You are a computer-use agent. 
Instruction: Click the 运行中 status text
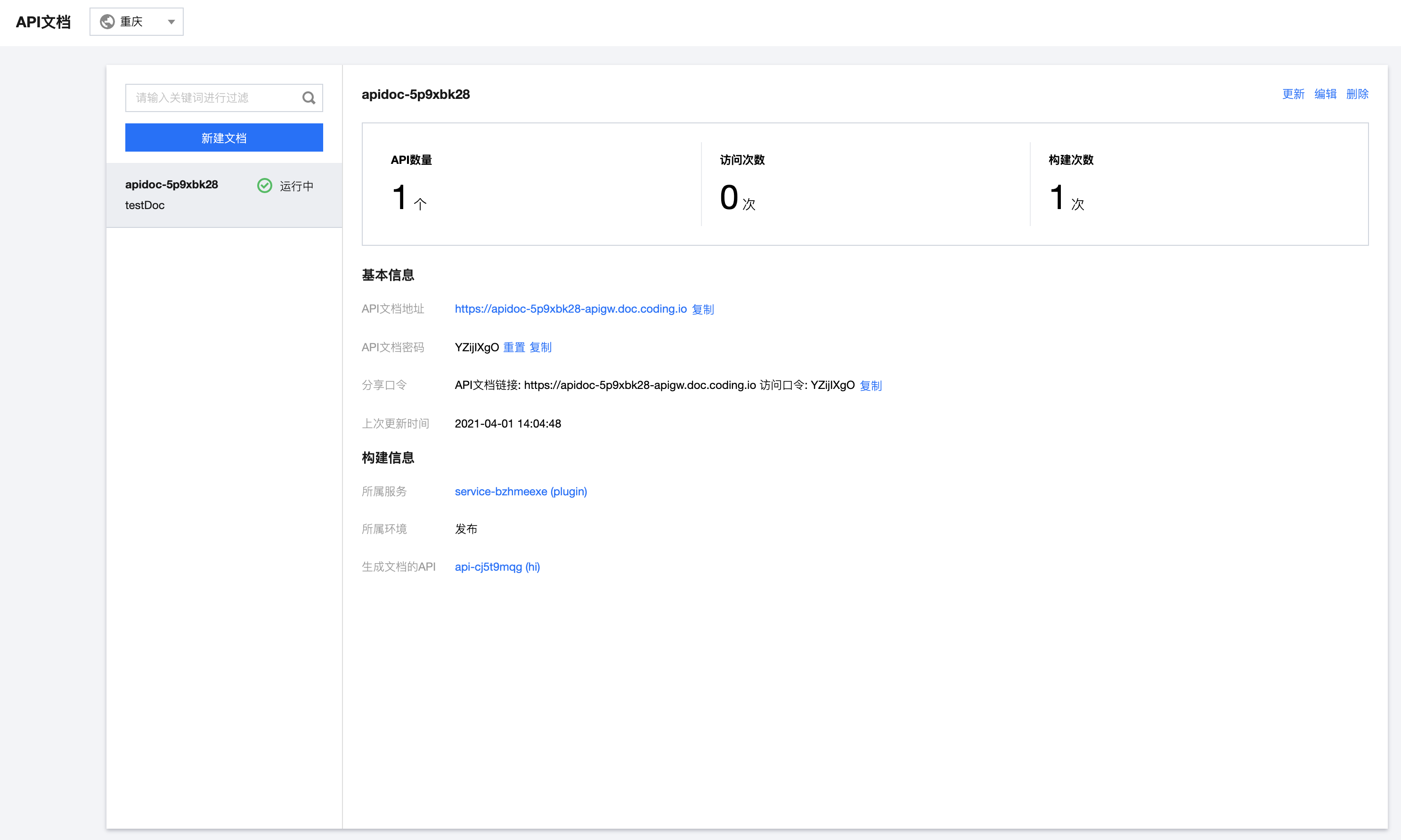[297, 186]
